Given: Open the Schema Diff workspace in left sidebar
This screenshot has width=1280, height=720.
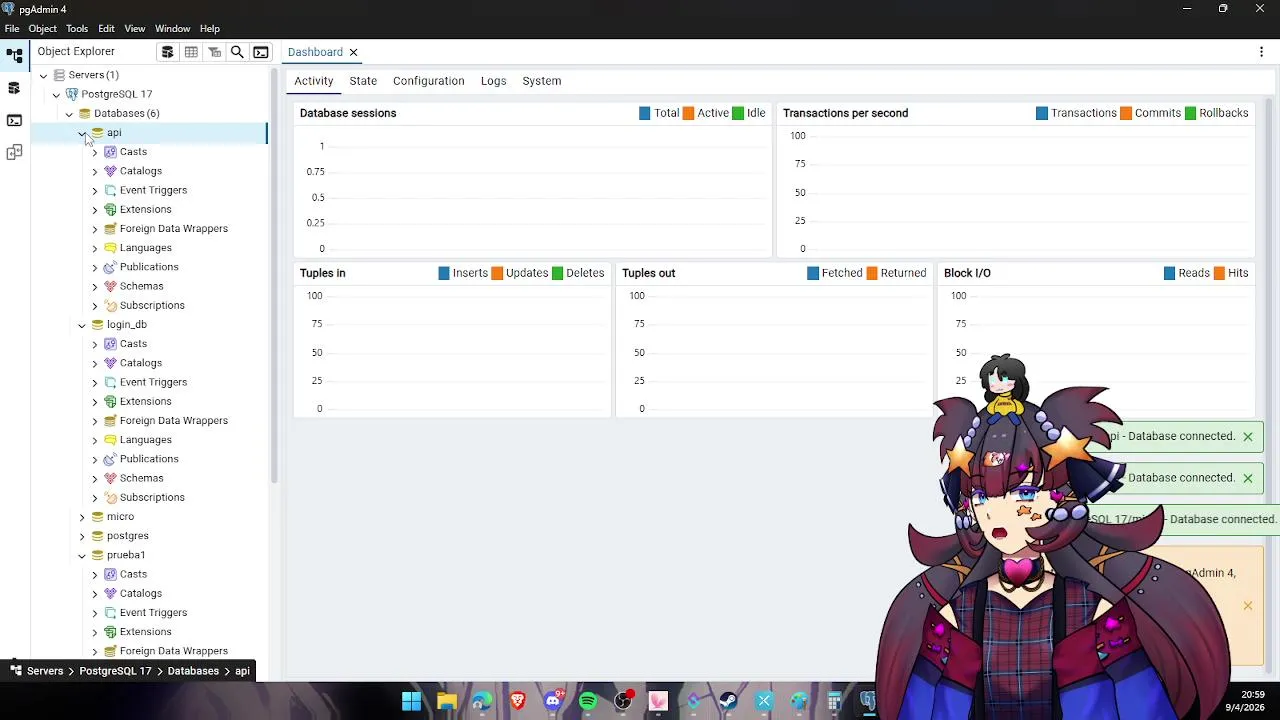Looking at the screenshot, I should tap(14, 152).
